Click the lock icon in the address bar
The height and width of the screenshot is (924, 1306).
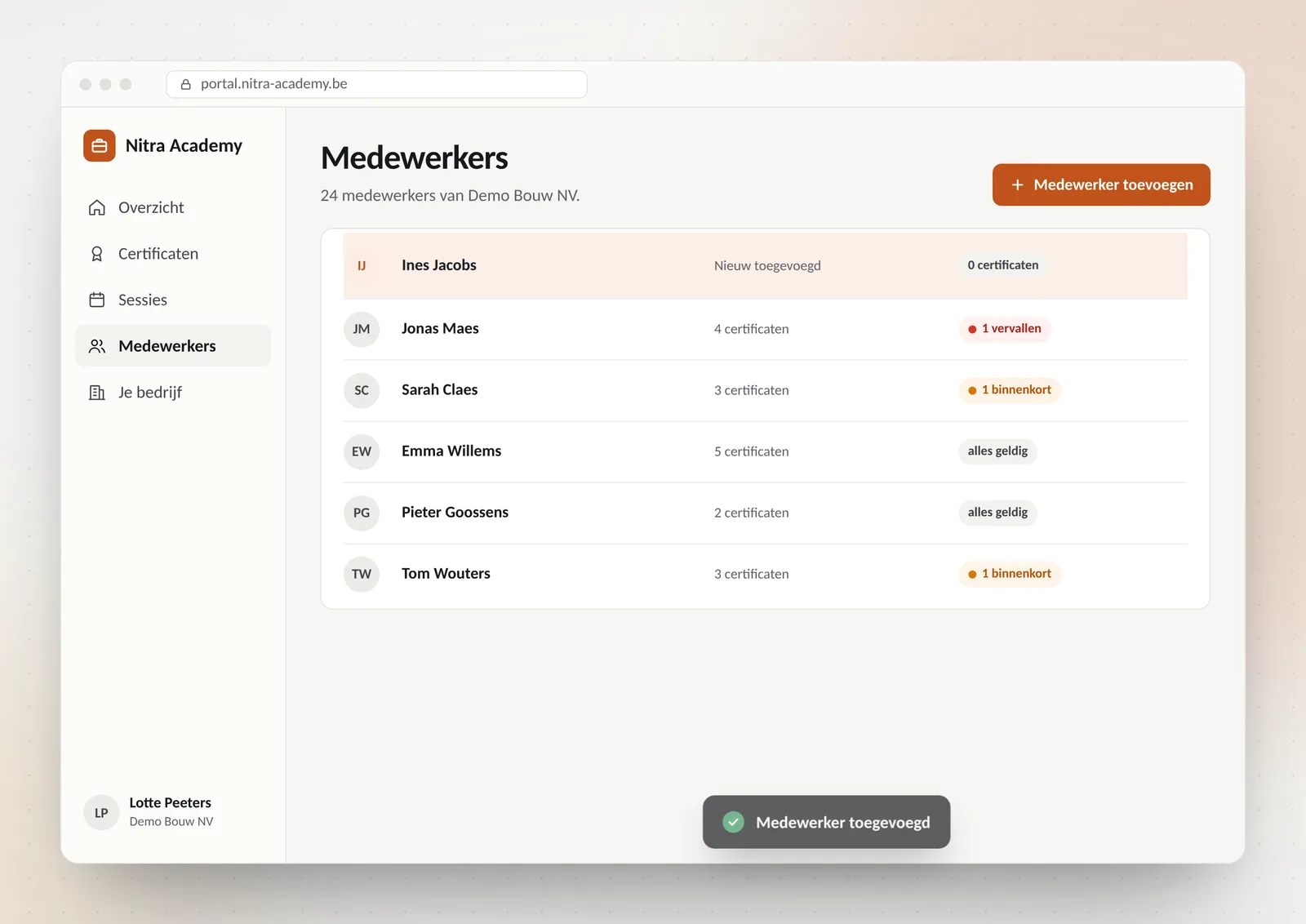point(186,84)
